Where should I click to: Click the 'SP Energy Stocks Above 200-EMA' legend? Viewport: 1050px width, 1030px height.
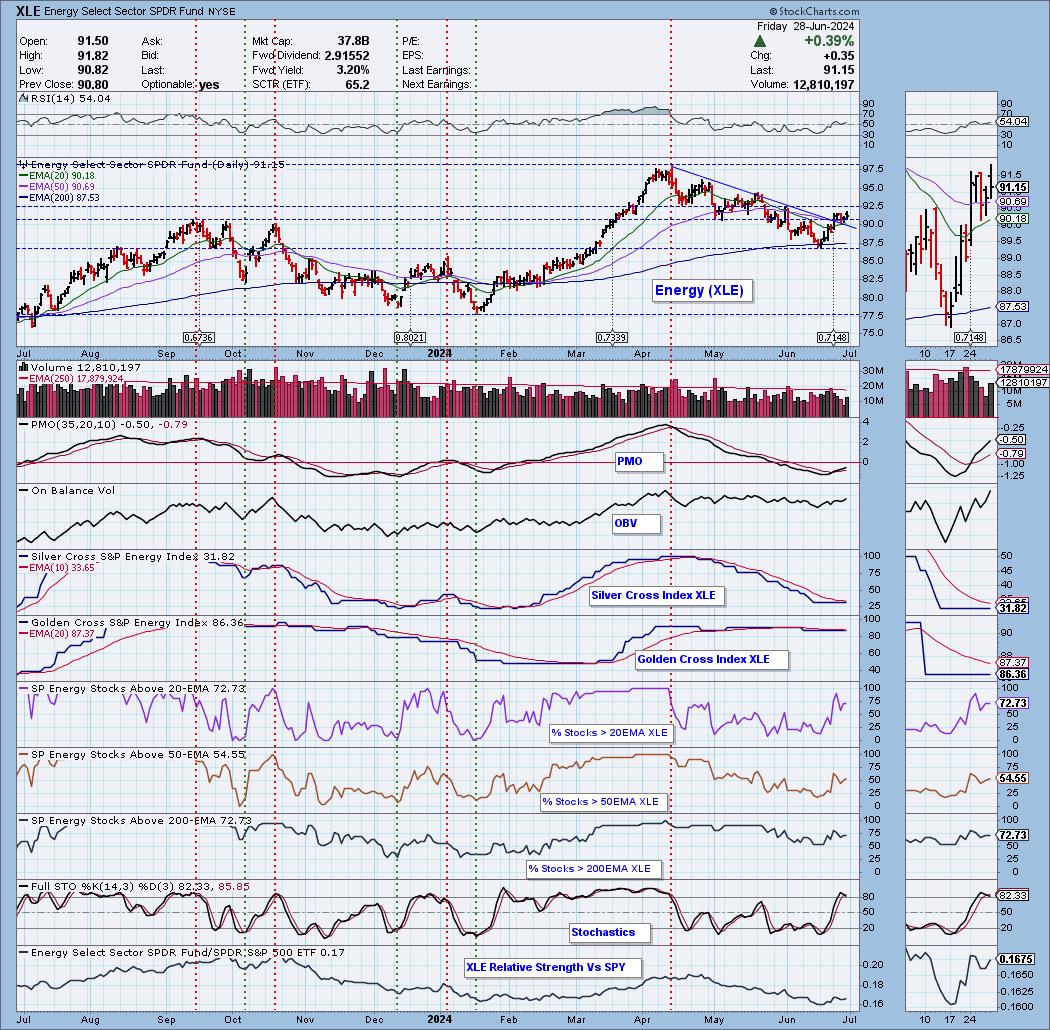point(135,820)
